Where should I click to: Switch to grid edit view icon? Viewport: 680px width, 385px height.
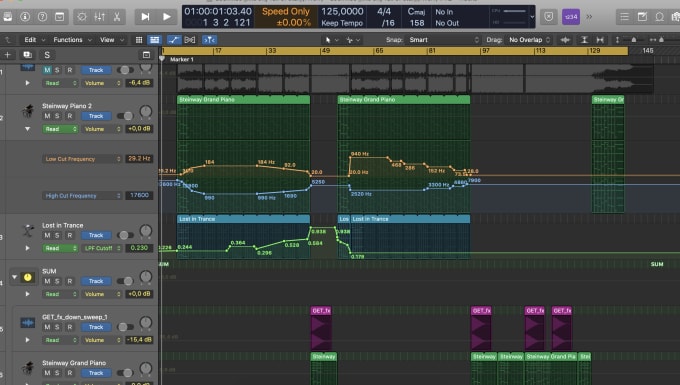139,40
